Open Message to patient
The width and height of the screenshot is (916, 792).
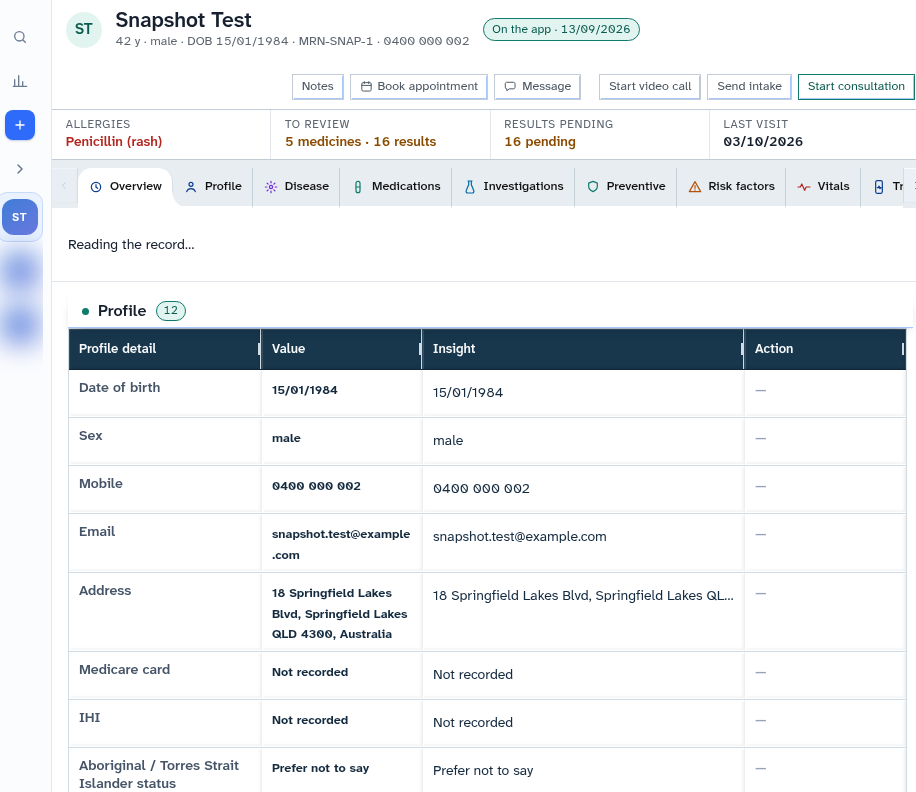(x=537, y=86)
